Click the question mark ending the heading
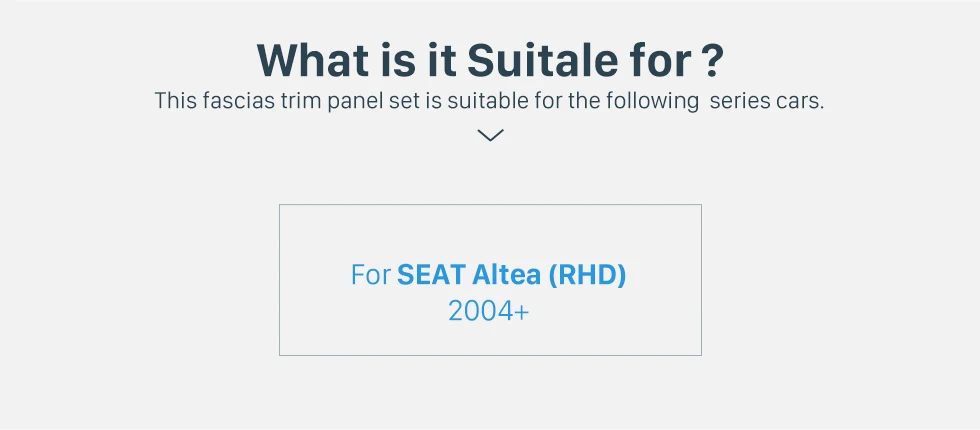Image resolution: width=980 pixels, height=430 pixels. click(711, 61)
